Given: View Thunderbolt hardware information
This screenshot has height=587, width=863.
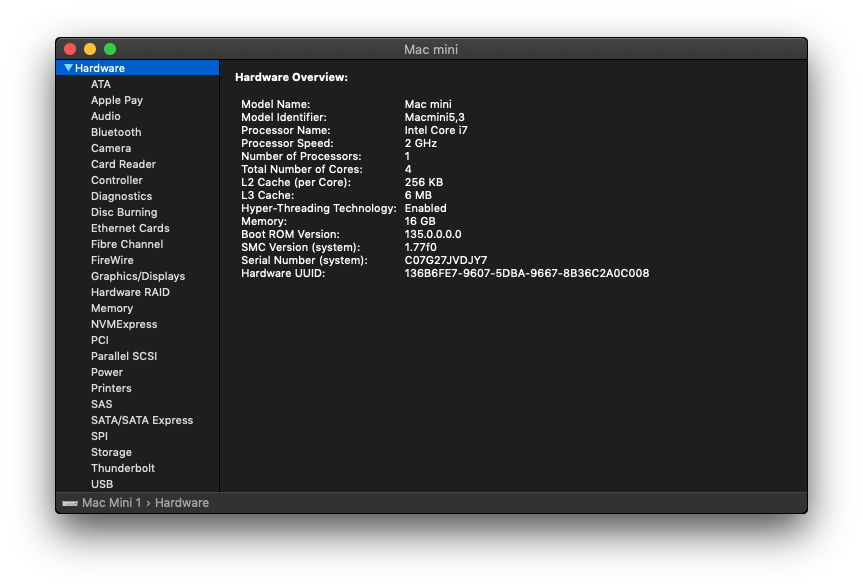Looking at the screenshot, I should click(x=122, y=468).
